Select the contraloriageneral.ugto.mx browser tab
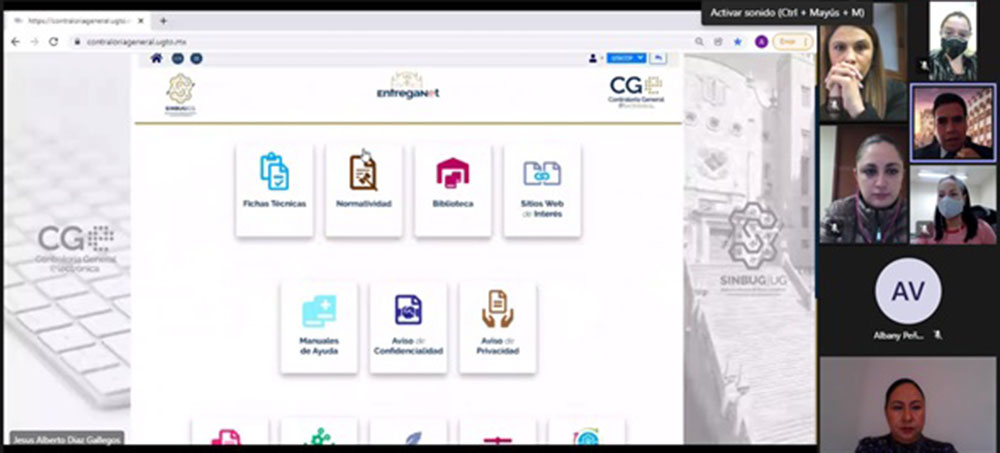The width and height of the screenshot is (1000, 453). 80,20
